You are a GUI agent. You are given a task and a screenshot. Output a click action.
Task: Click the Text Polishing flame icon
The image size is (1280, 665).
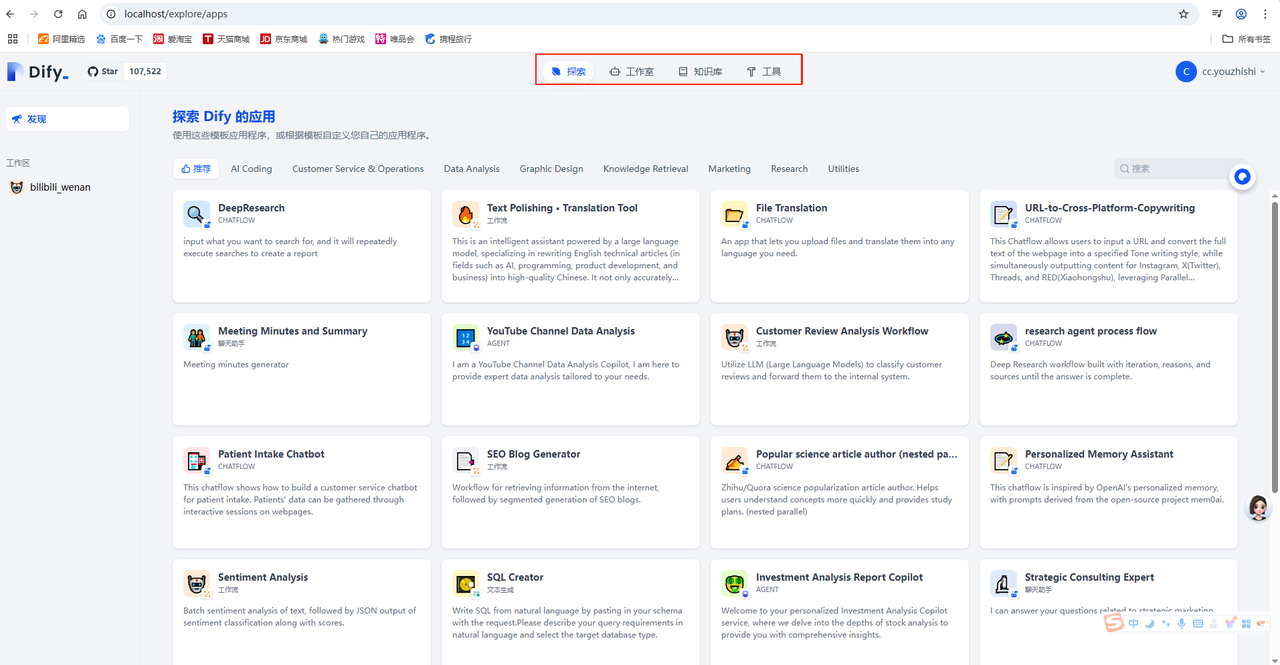[465, 214]
